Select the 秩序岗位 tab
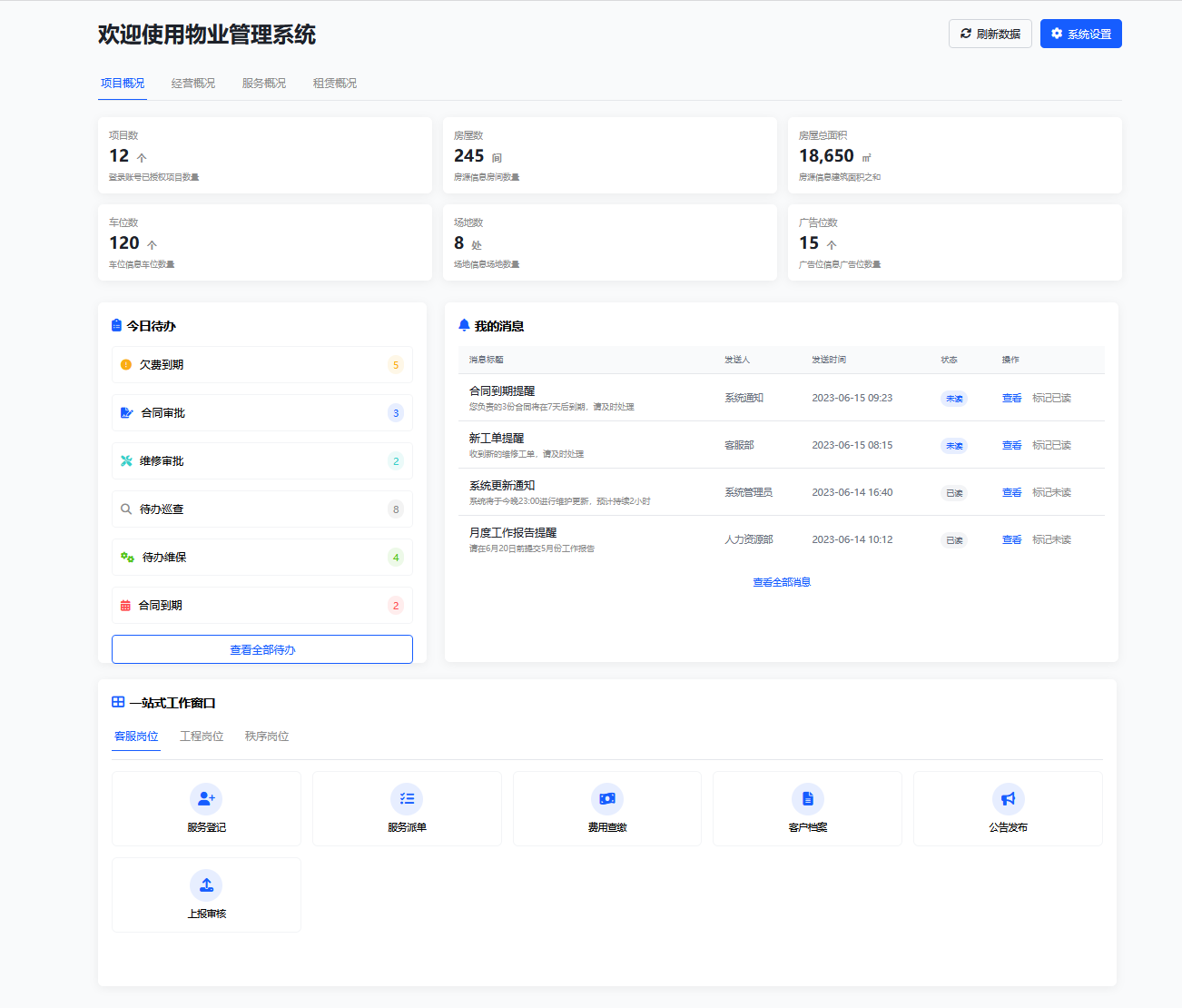The image size is (1182, 1008). tap(267, 736)
